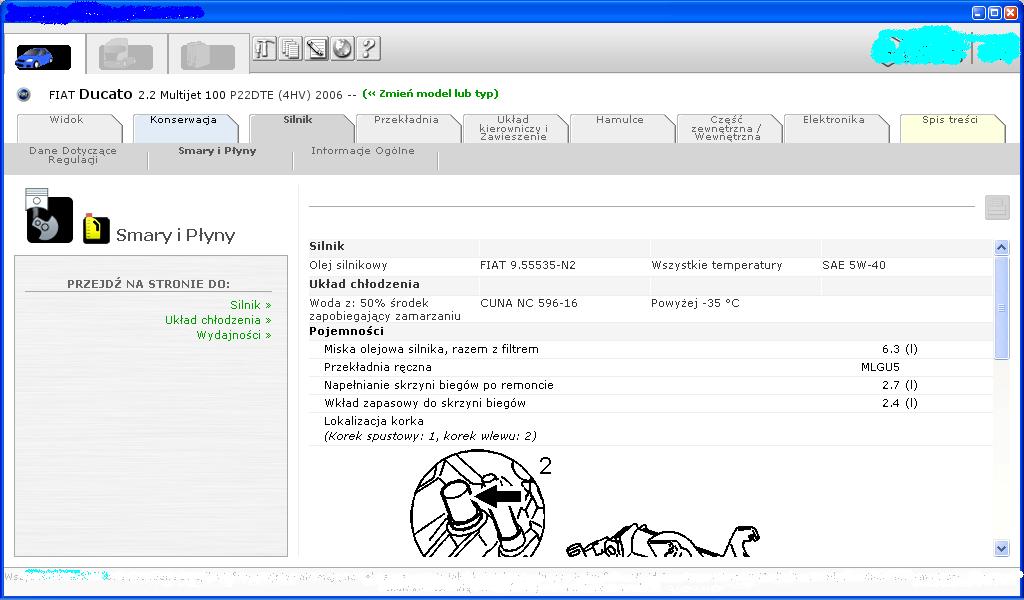Viewport: 1024px width, 600px height.
Task: Open the tools settings toolbar icon
Action: point(264,48)
